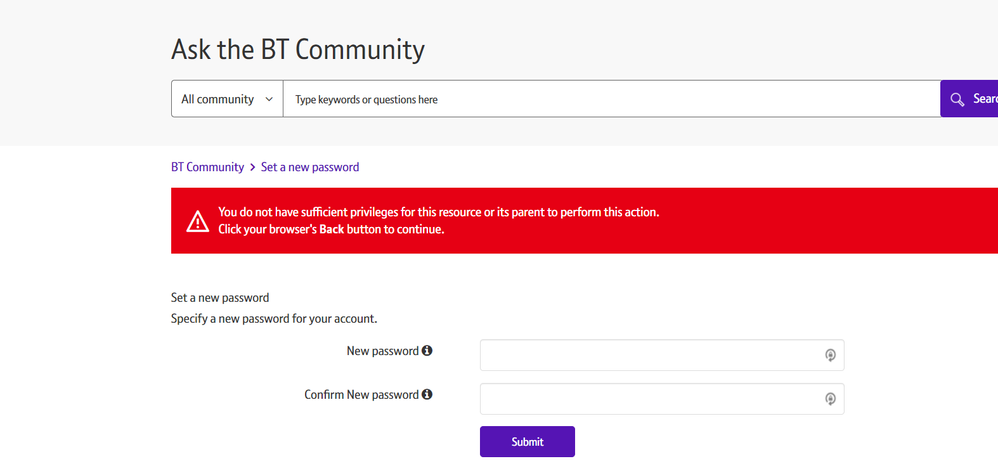Click the Confirm New password label text

pyautogui.click(x=361, y=395)
